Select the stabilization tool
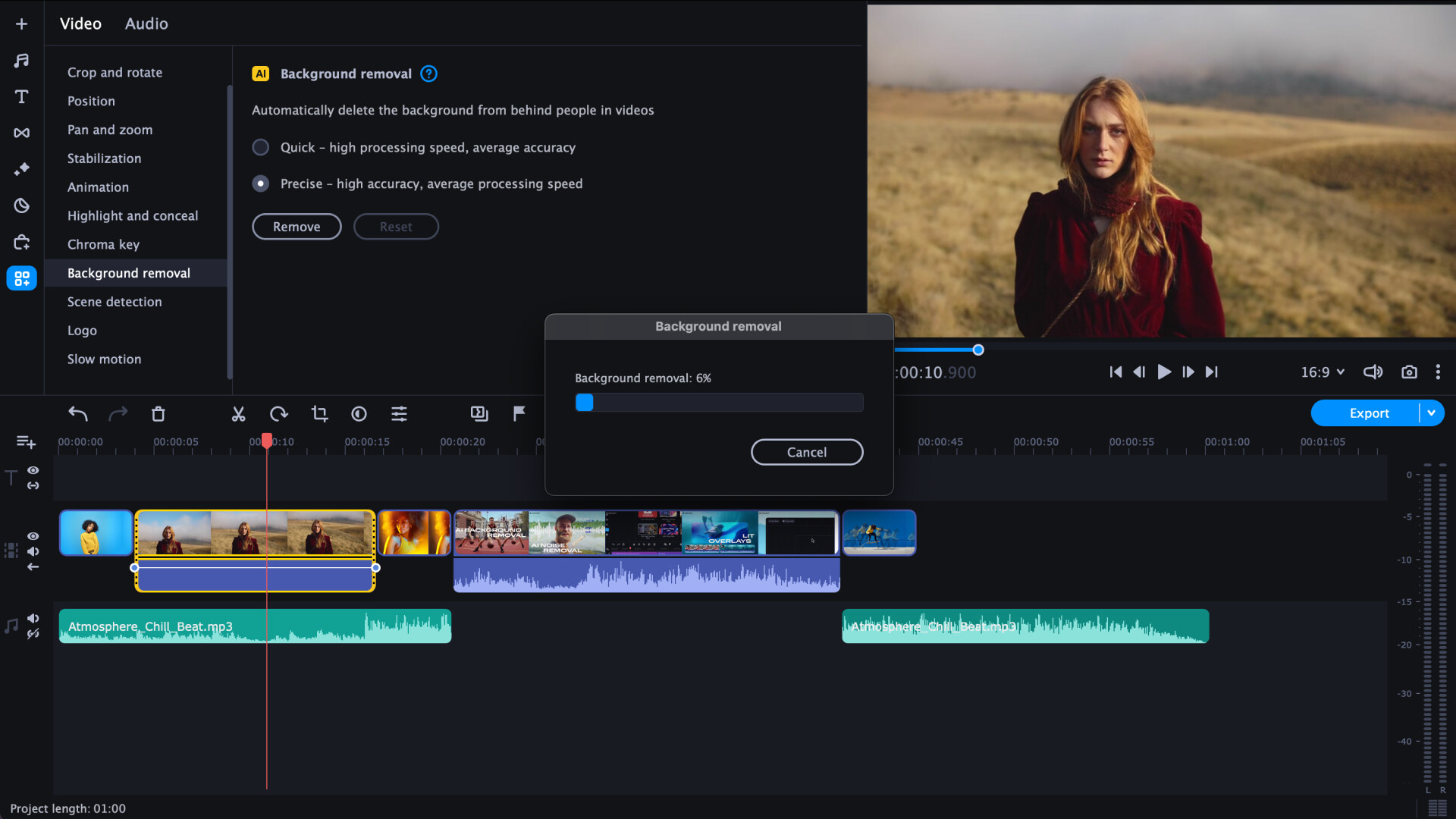 (104, 158)
